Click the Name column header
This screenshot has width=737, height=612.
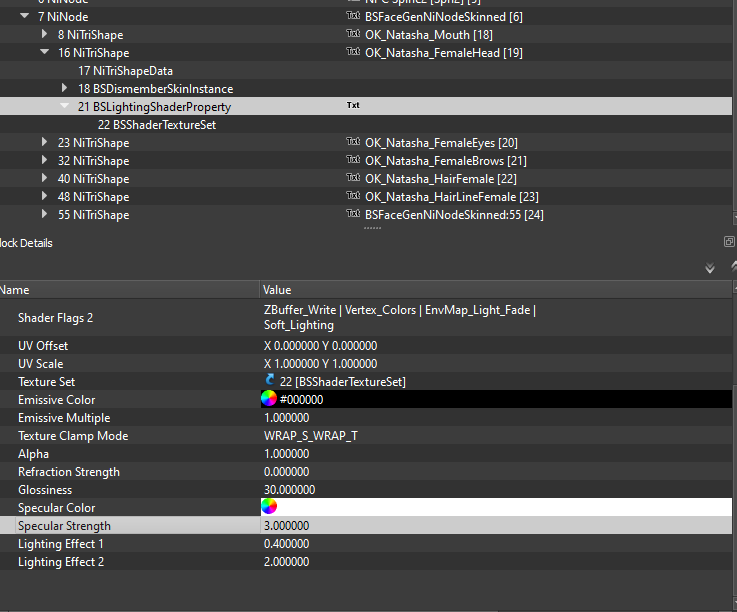click(129, 290)
